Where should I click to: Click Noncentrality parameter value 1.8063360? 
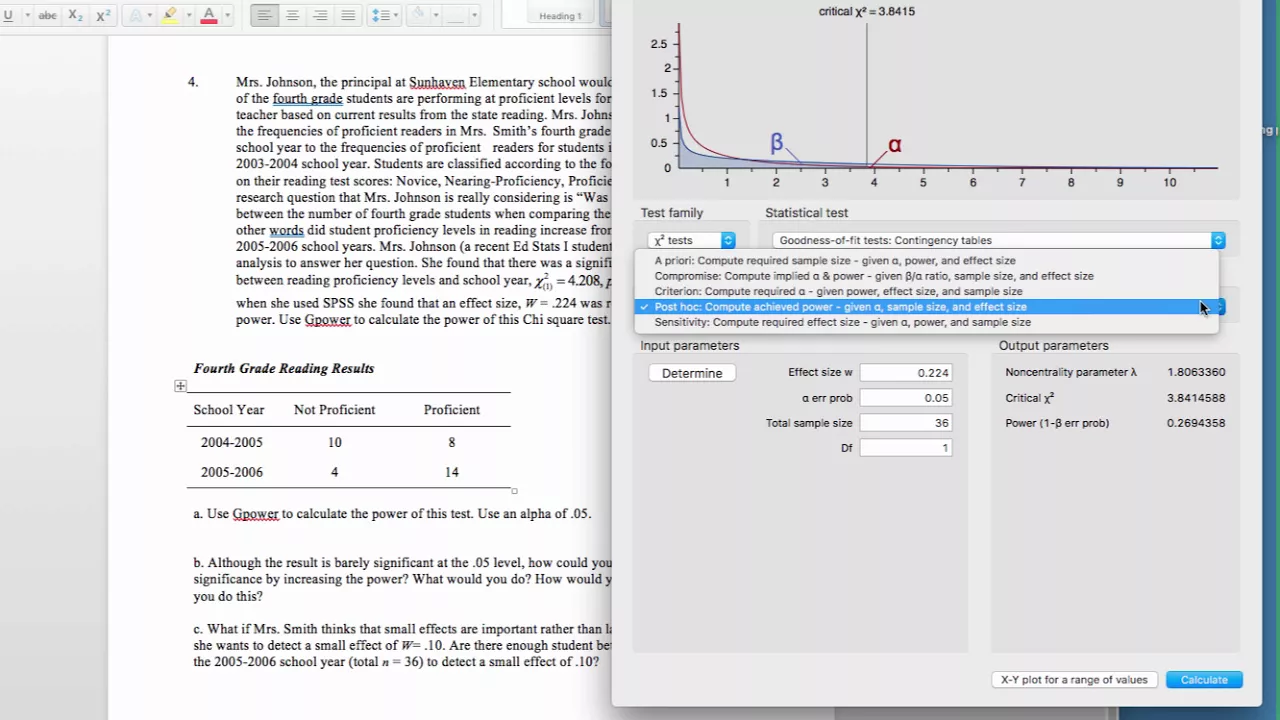pos(1196,372)
